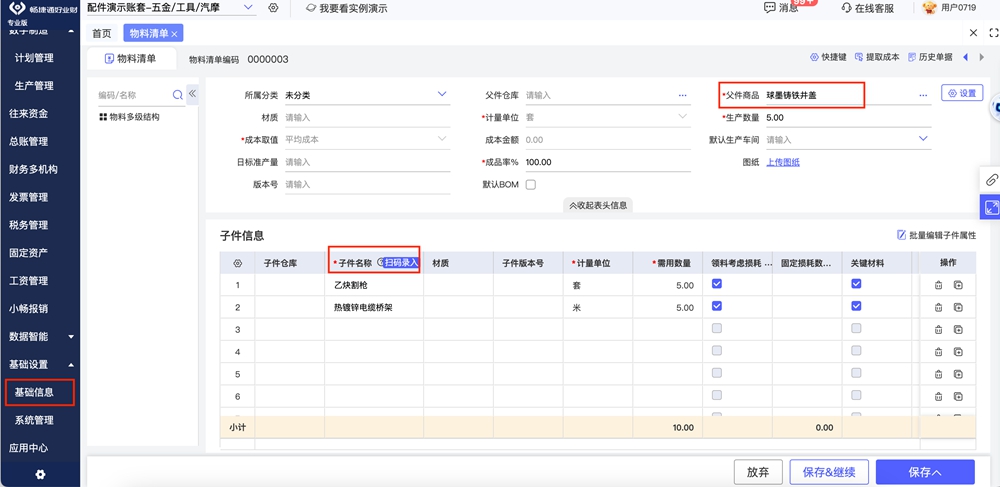Open the attachment paperclip icon
The width and height of the screenshot is (1000, 487).
991,180
